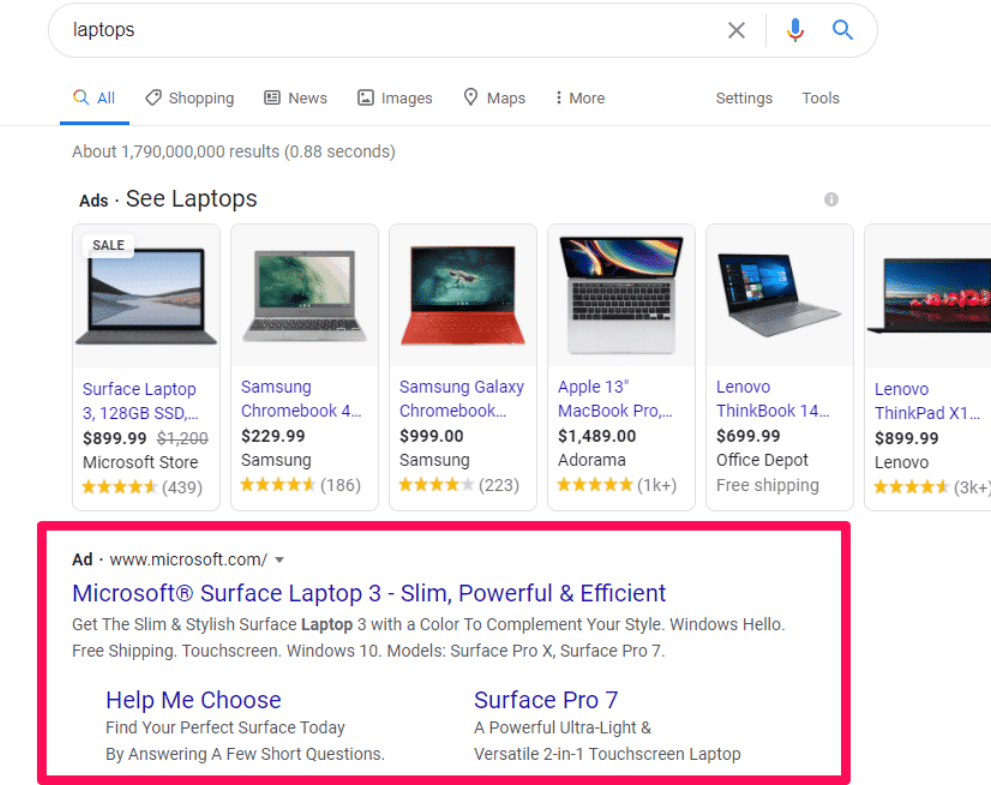Open the Microsoft Surface Laptop 3 ad headline
991x785 pixels.
[x=369, y=593]
